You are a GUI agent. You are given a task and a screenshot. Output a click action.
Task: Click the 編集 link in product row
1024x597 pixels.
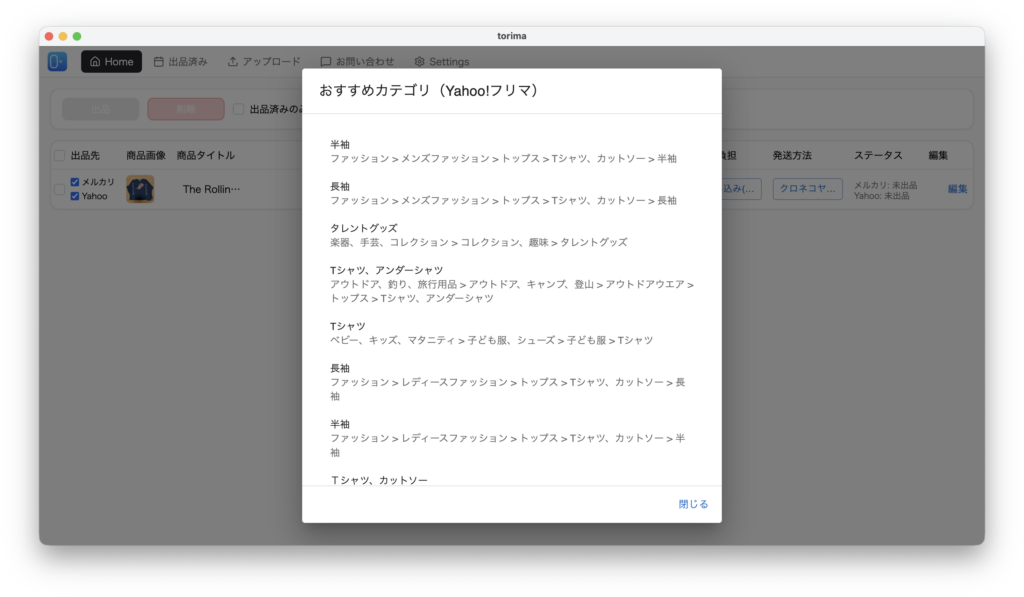click(957, 189)
